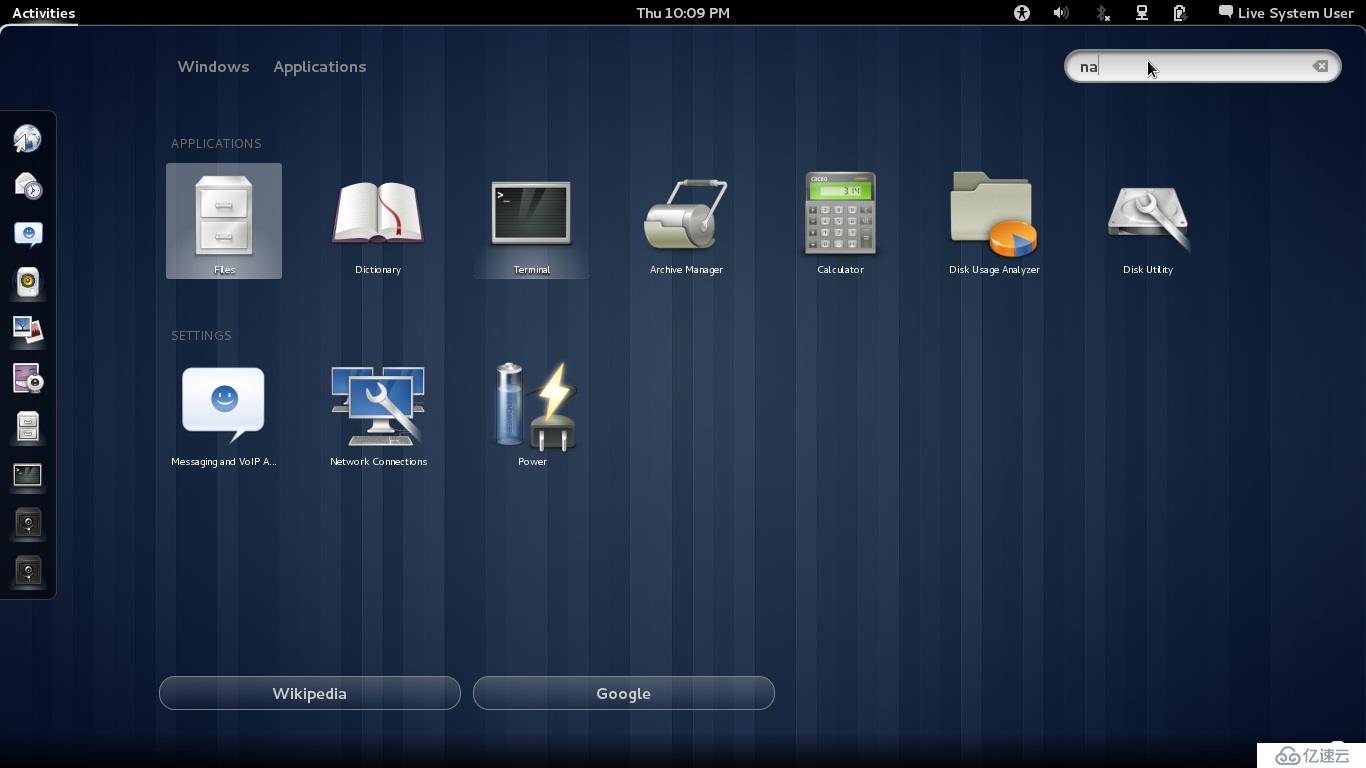Screen dimensions: 1366x768
Task: Open the volume indicator in top bar
Action: 1061,13
